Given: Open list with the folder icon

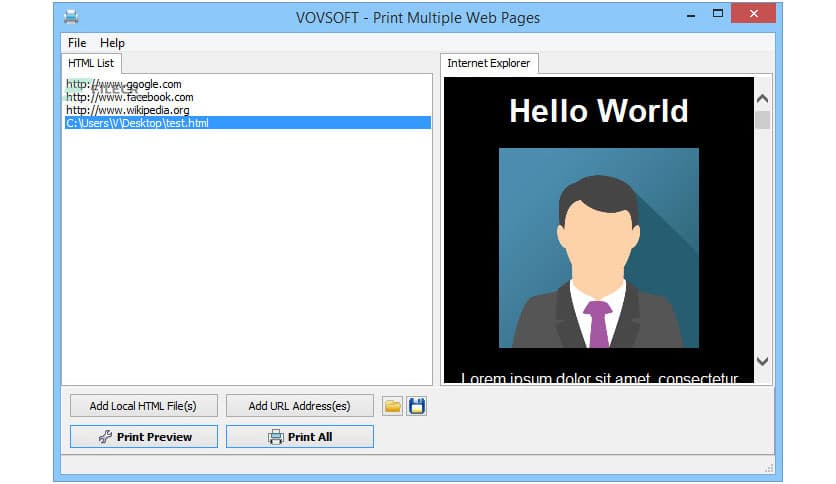Looking at the screenshot, I should [x=392, y=406].
